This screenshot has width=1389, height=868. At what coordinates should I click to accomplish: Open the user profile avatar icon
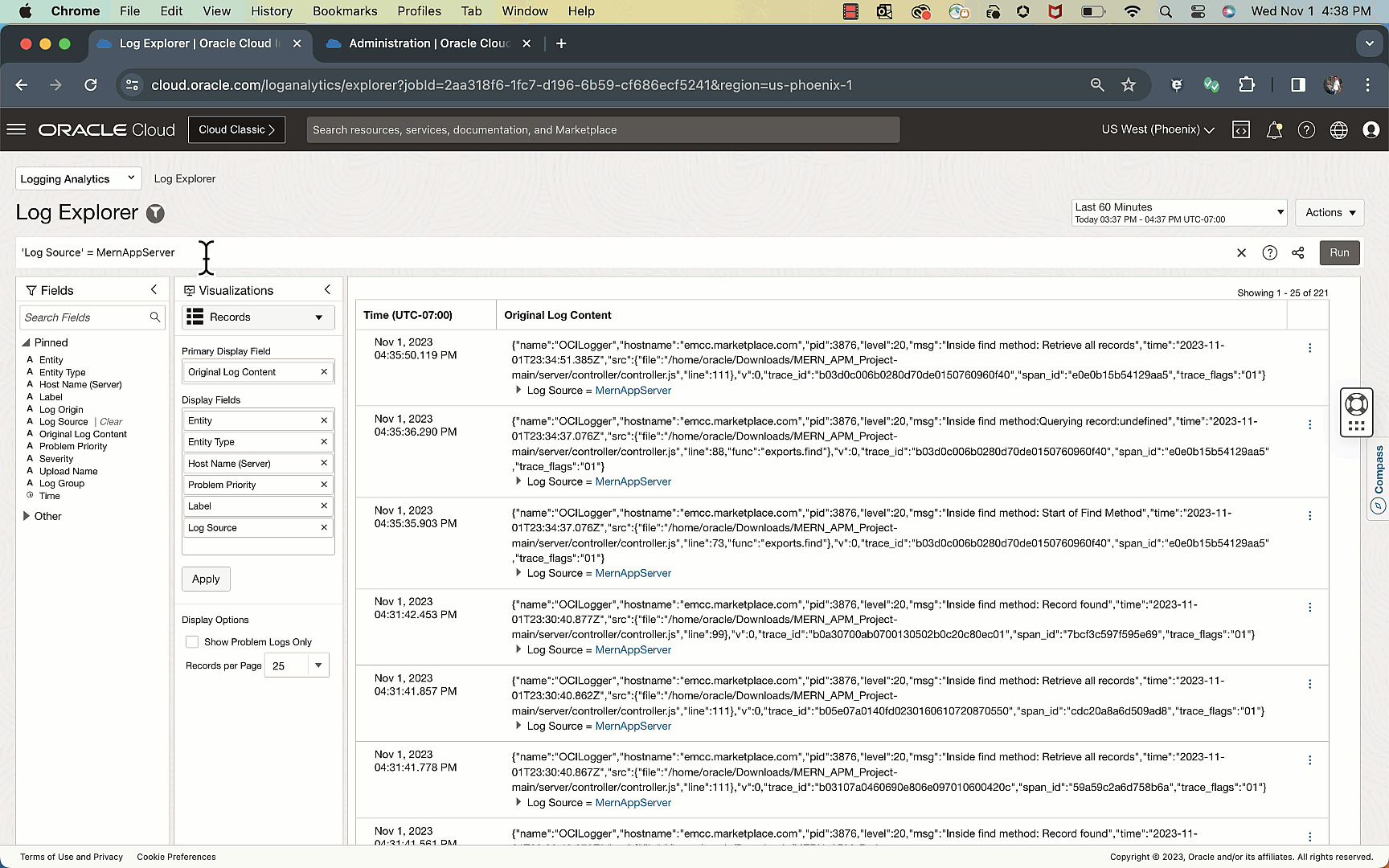pyautogui.click(x=1371, y=129)
